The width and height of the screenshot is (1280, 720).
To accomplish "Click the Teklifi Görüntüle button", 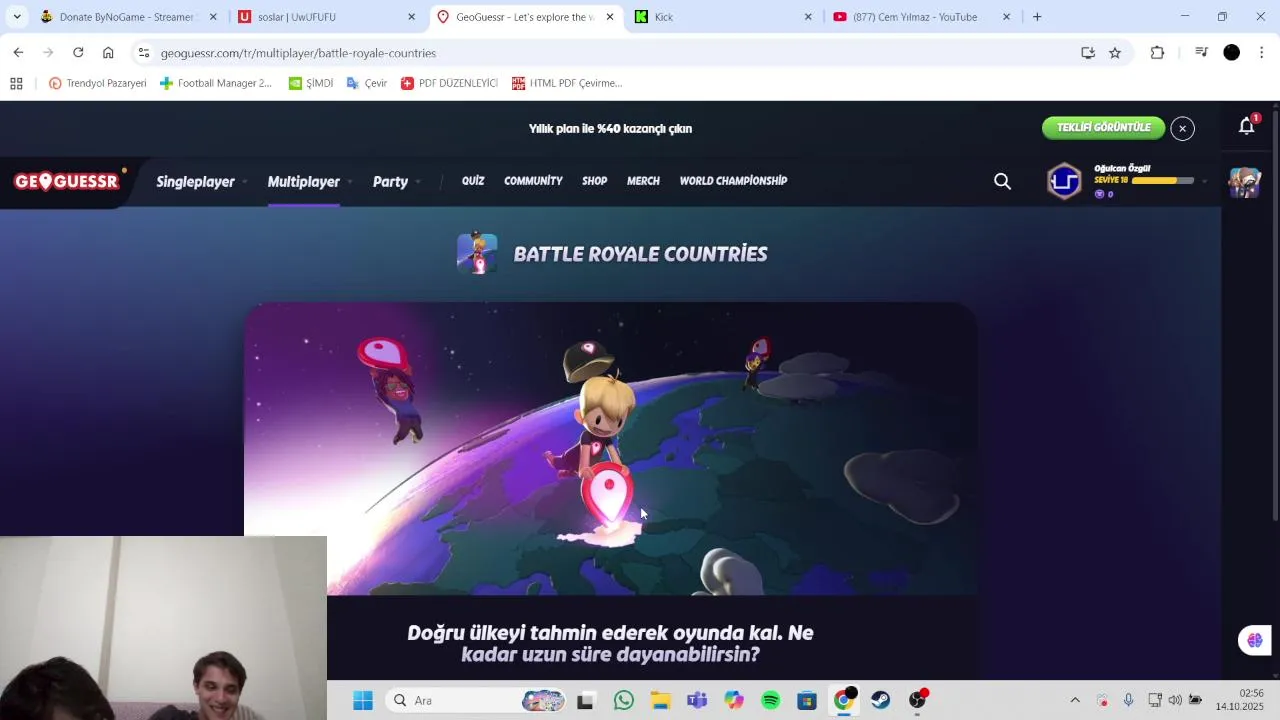I will (x=1103, y=128).
